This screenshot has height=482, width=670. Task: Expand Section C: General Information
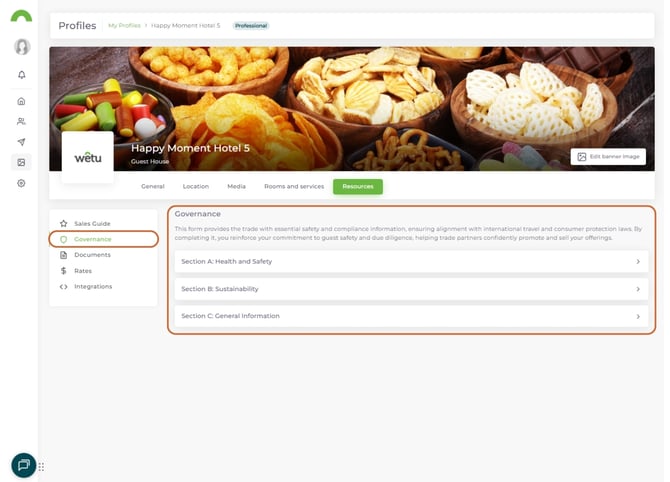pyautogui.click(x=411, y=316)
